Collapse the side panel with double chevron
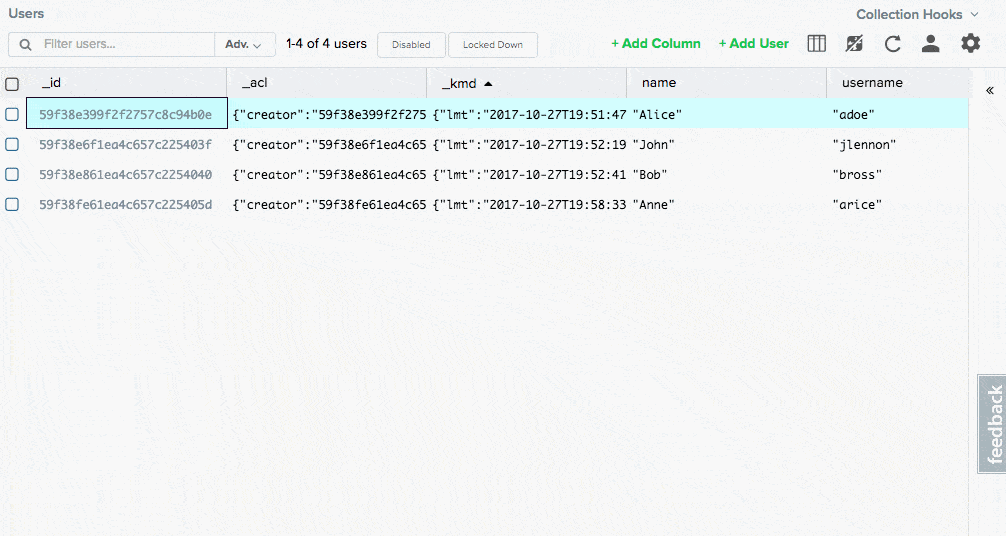 [x=989, y=90]
